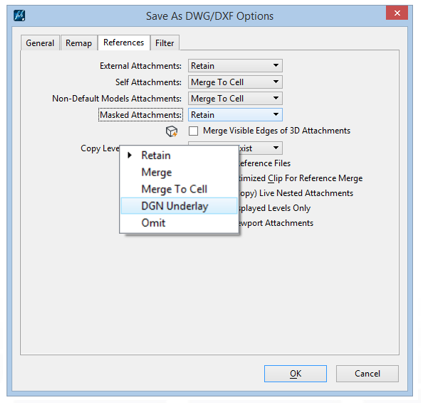Open Non-Default Models Attachments dropdown
The height and width of the screenshot is (403, 421).
[x=235, y=98]
